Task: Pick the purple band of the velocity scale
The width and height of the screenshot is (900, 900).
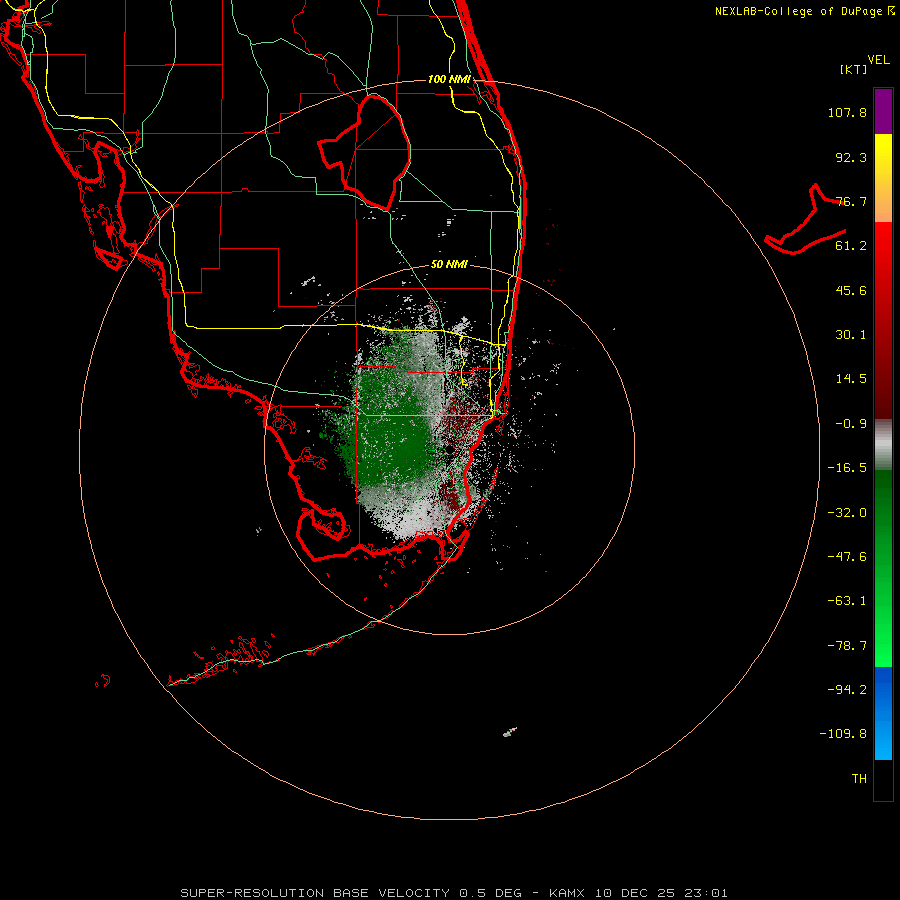Action: [x=883, y=111]
